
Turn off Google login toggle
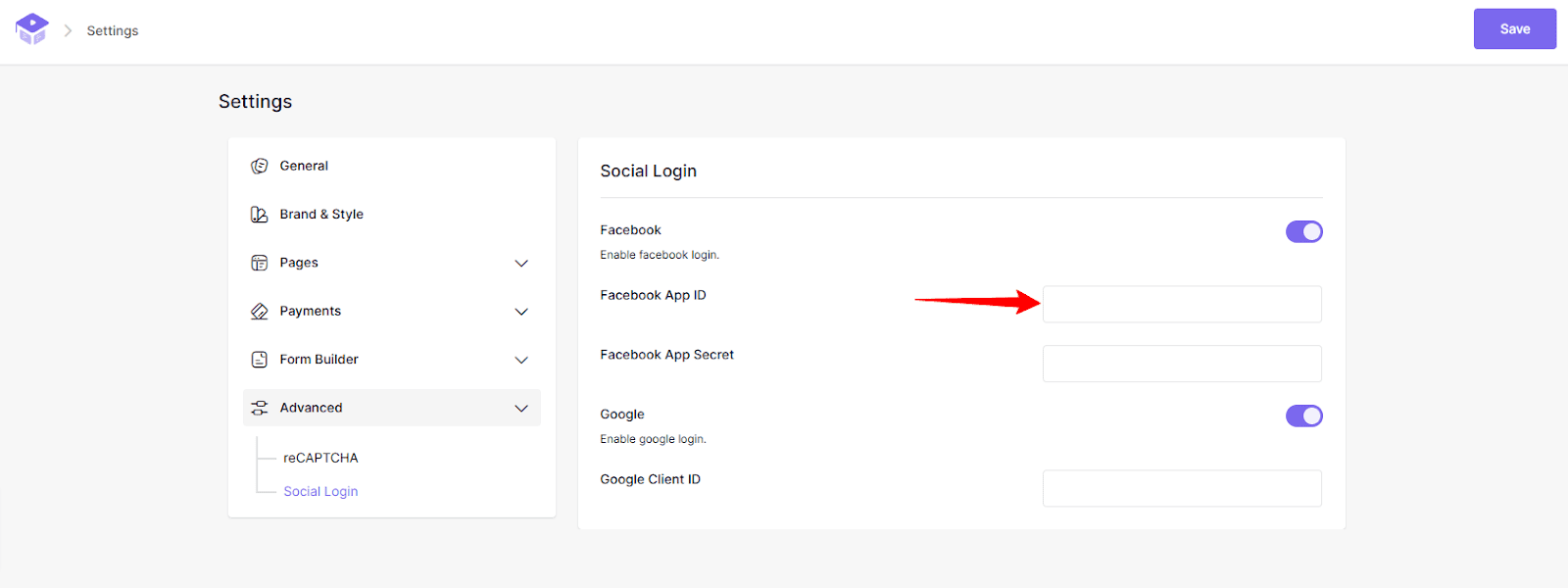[1303, 416]
